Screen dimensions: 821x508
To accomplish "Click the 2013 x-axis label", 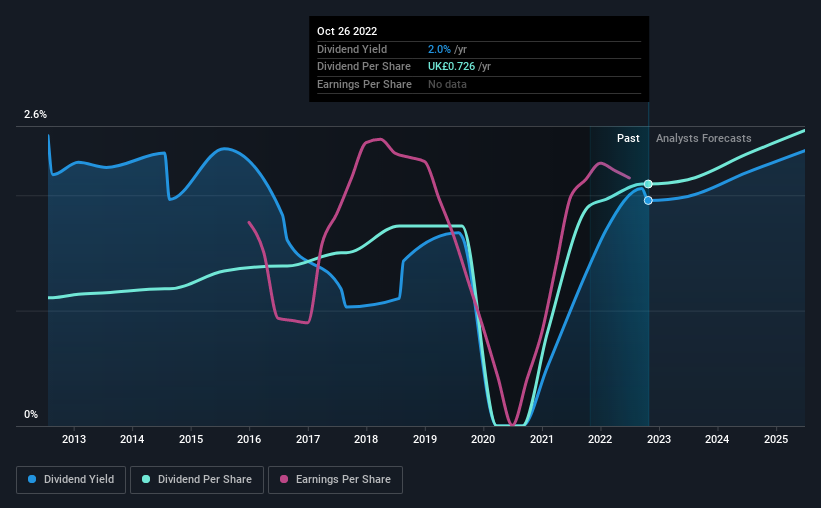I will click(74, 439).
